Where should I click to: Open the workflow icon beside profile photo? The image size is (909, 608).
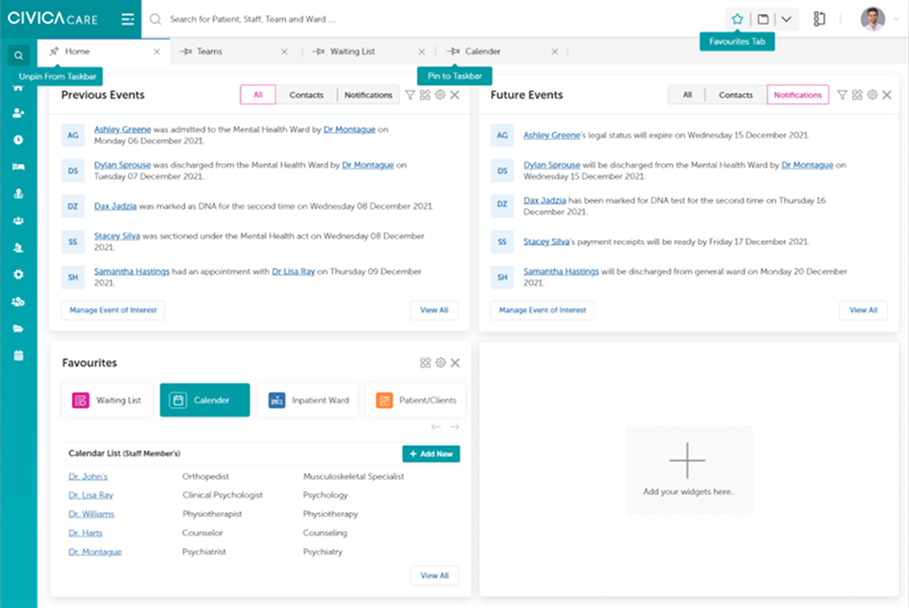click(x=819, y=19)
